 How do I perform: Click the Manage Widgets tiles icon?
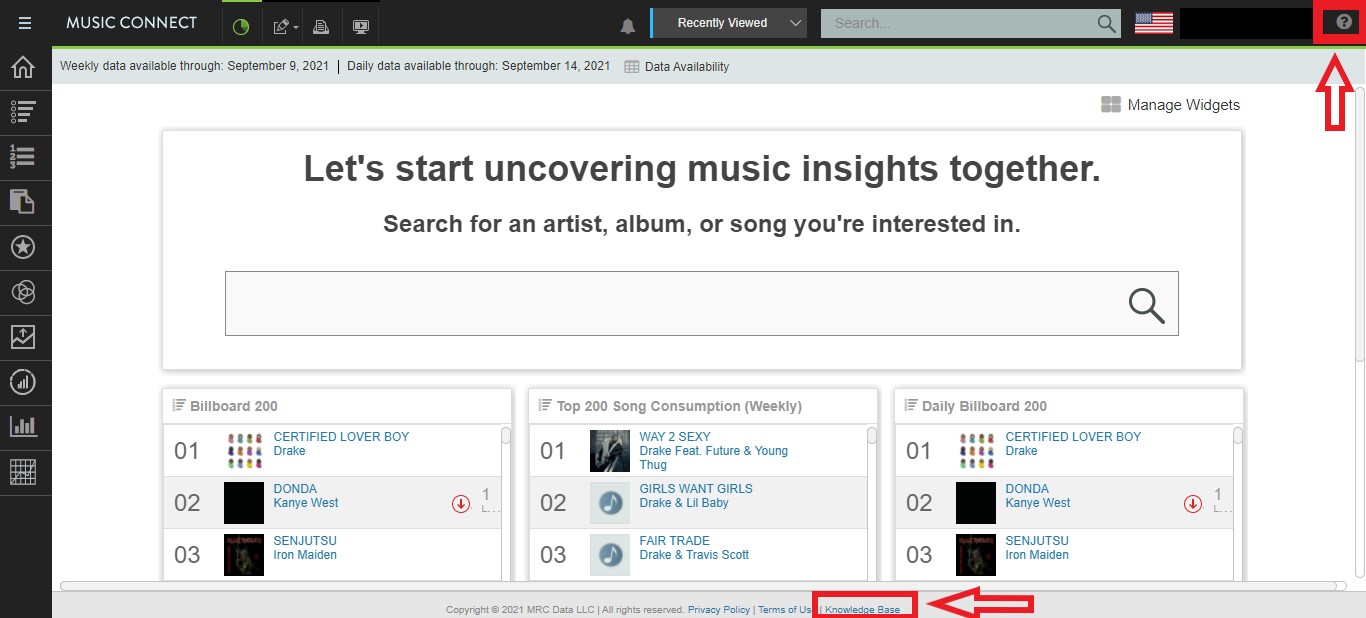[1111, 105]
